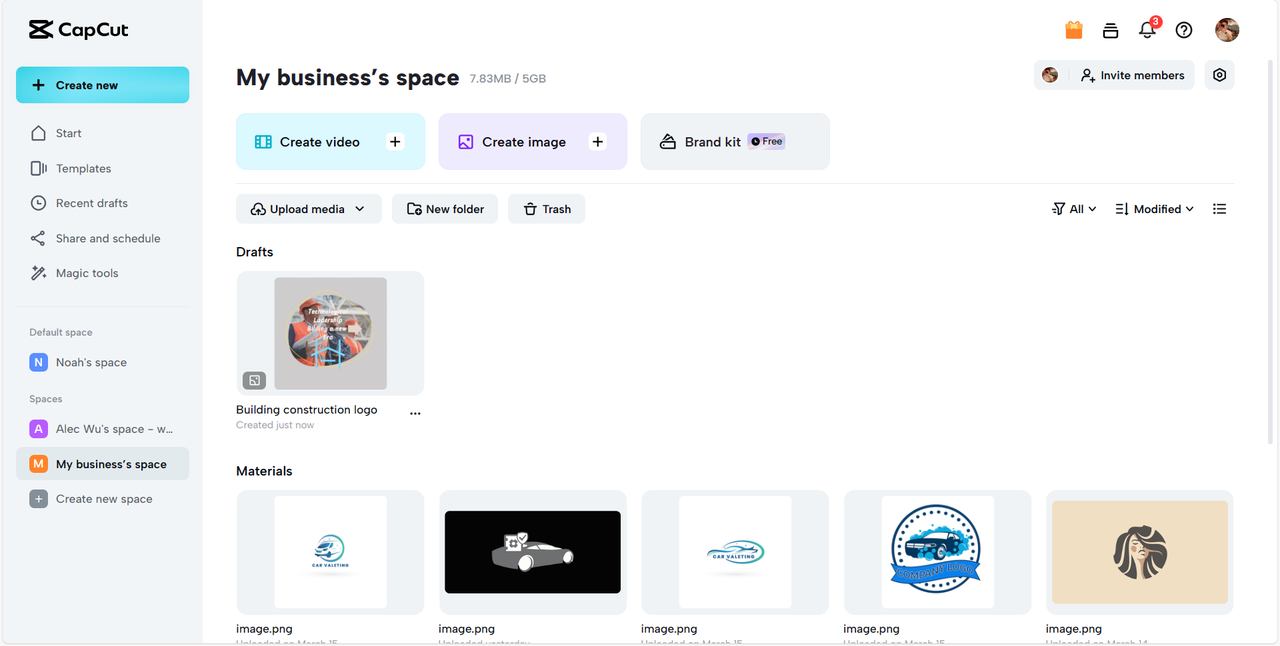Viewport: 1280px width, 646px height.
Task: Open the woman hair silhouette image
Action: click(1140, 552)
